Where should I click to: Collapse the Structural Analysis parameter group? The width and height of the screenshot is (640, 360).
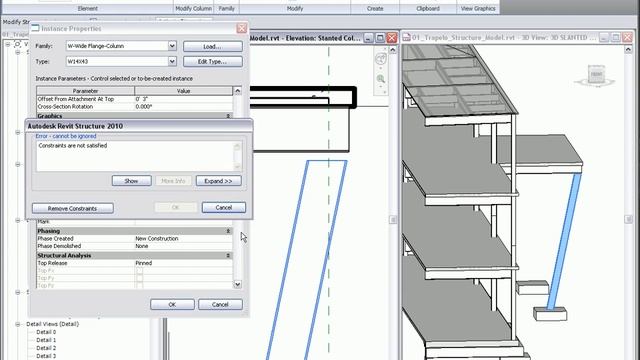tap(228, 256)
